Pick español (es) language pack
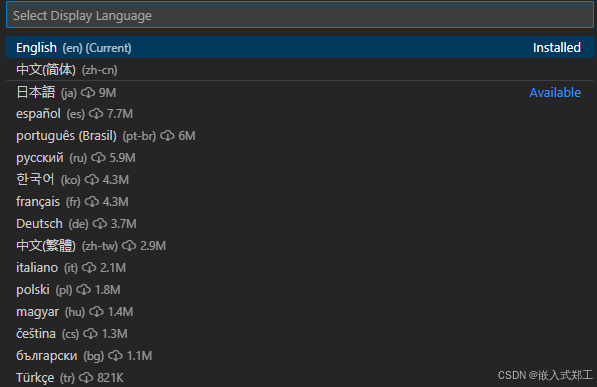This screenshot has width=597, height=387. pyautogui.click(x=300, y=114)
